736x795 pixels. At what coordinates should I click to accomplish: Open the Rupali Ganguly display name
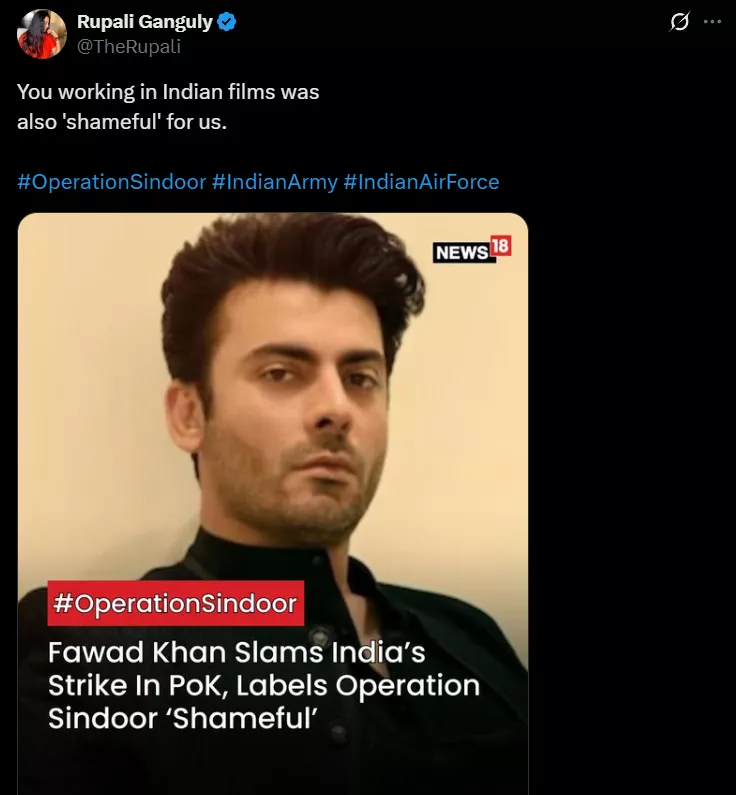click(x=144, y=22)
